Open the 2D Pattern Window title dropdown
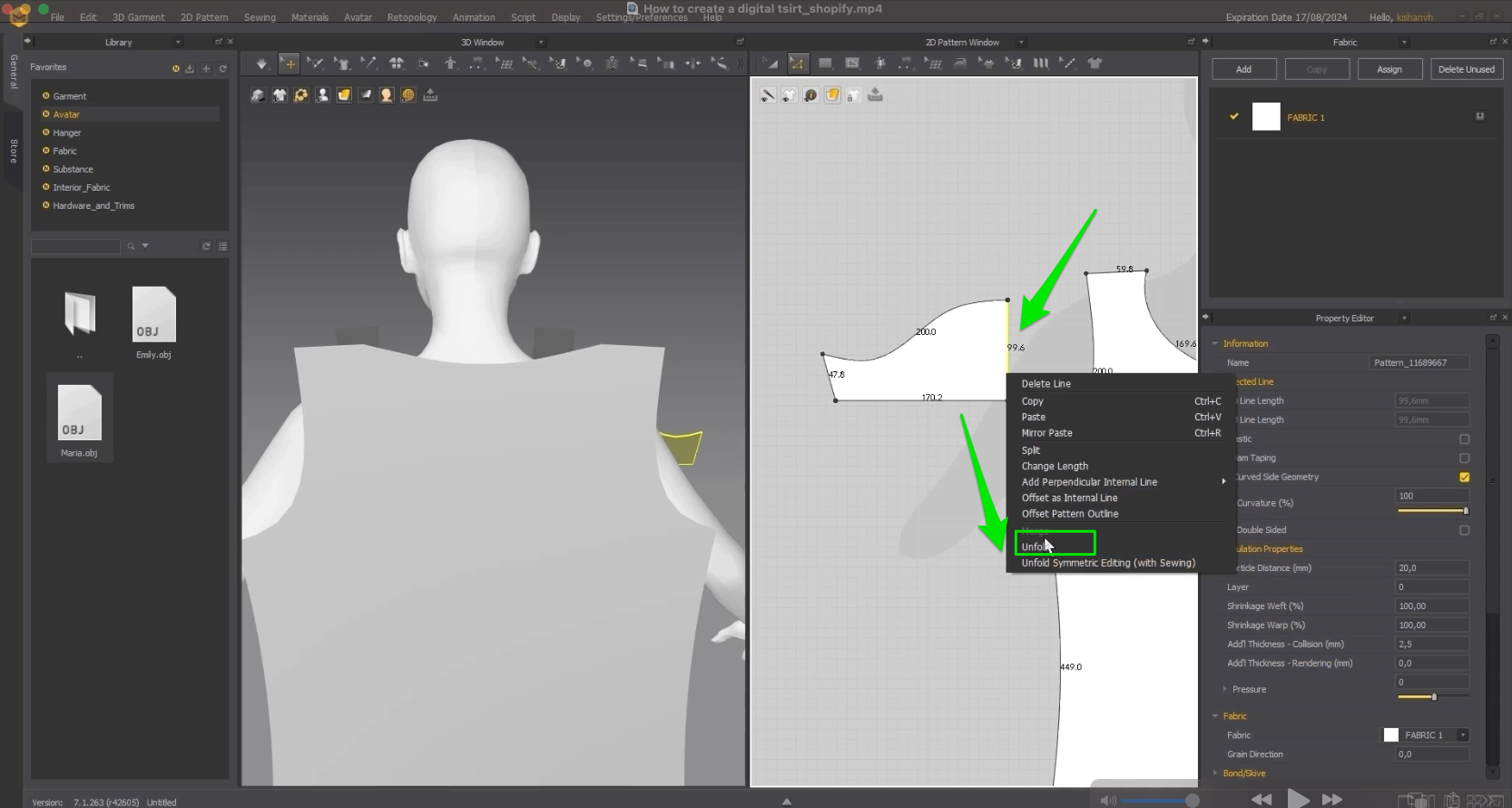The height and width of the screenshot is (808, 1512). (1021, 43)
